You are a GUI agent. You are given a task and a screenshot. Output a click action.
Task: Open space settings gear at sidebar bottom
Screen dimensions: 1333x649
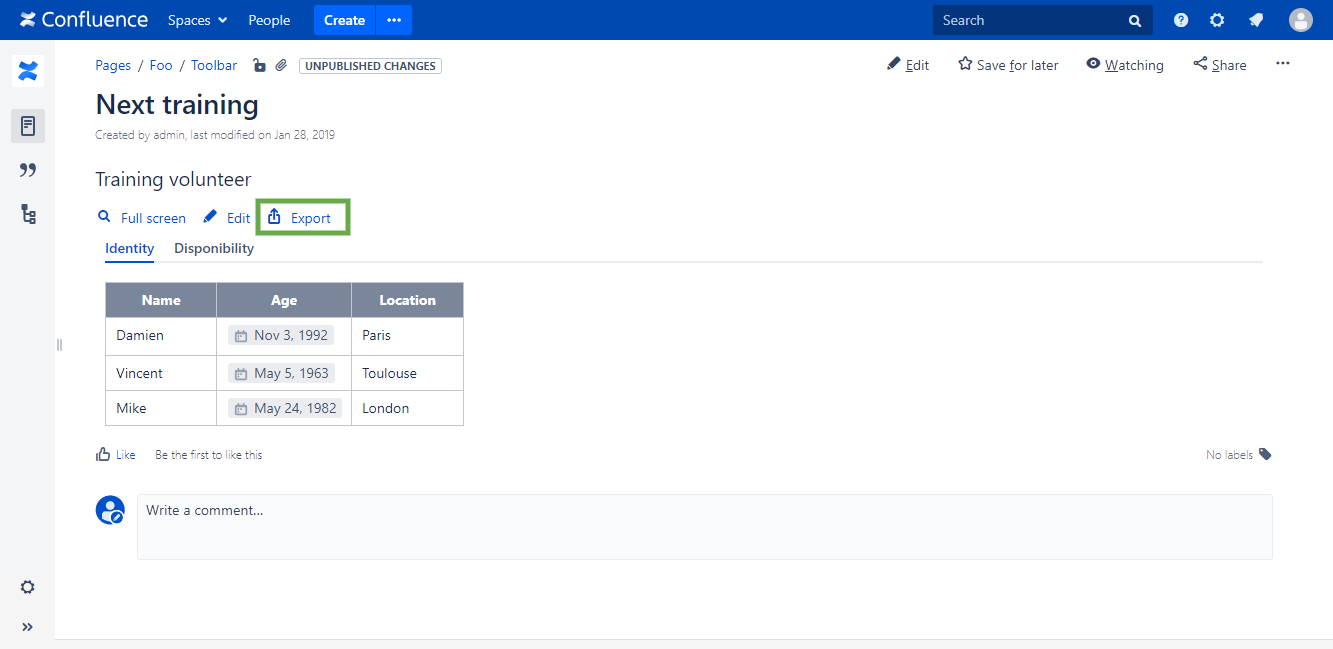click(27, 587)
